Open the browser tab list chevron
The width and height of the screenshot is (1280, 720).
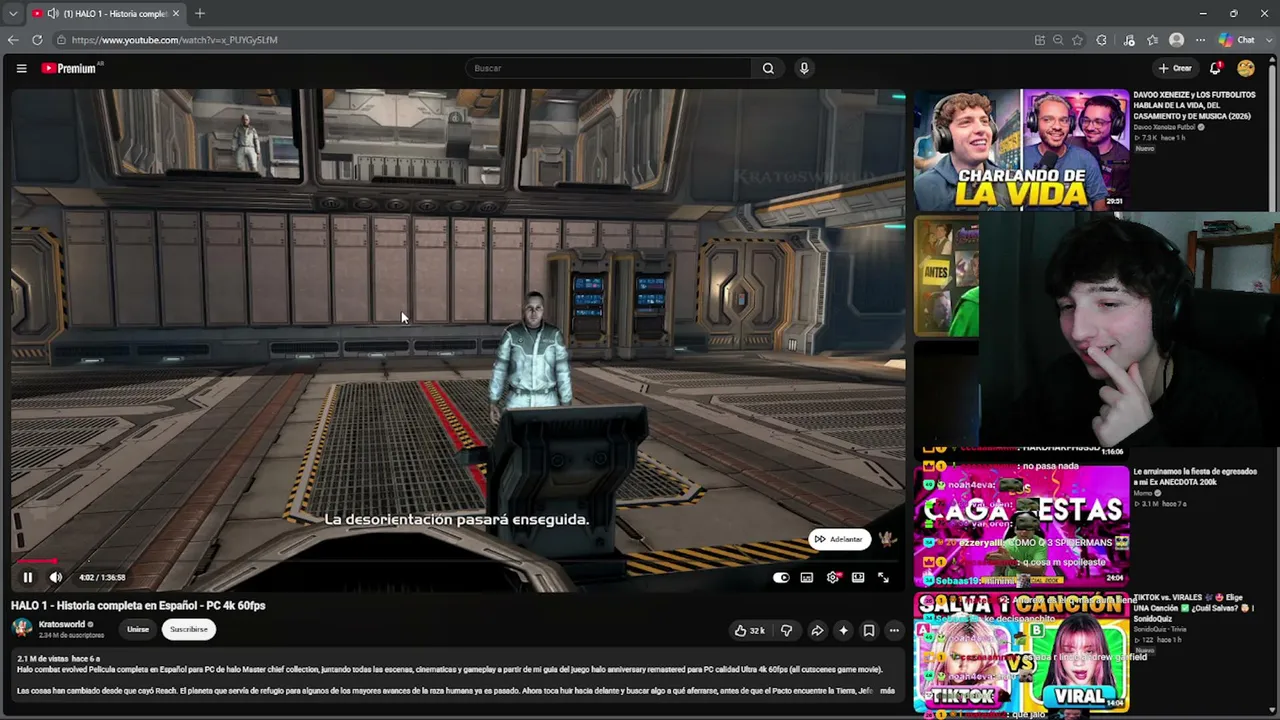(x=12, y=14)
